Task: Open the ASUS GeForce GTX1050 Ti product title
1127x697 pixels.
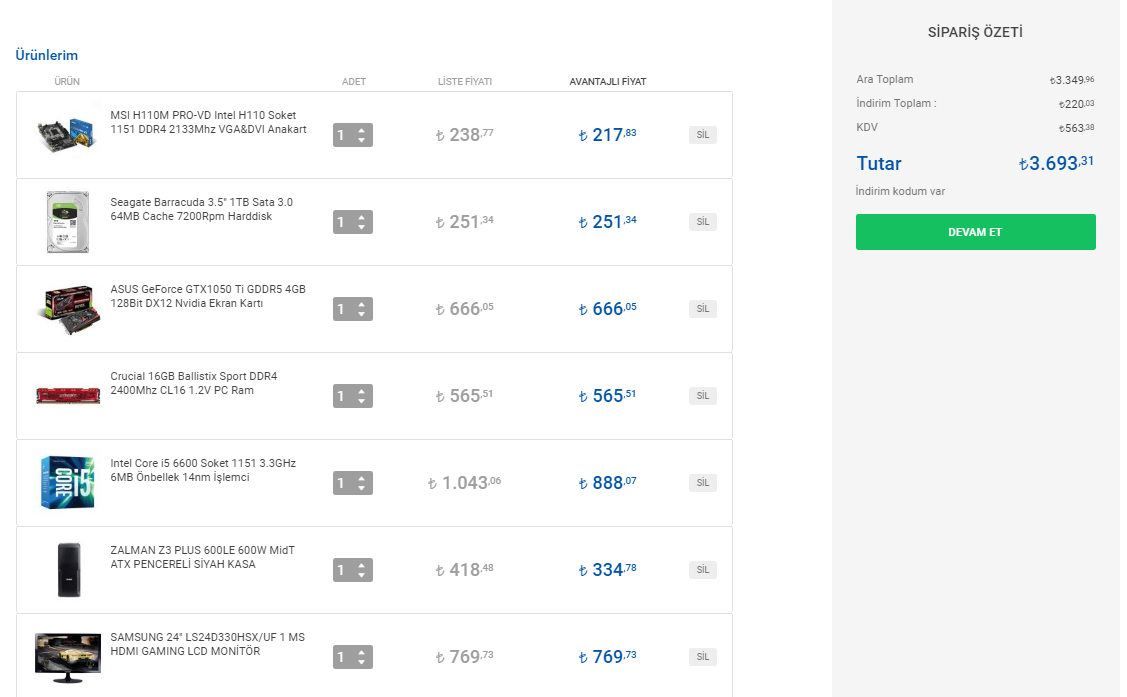Action: click(208, 296)
